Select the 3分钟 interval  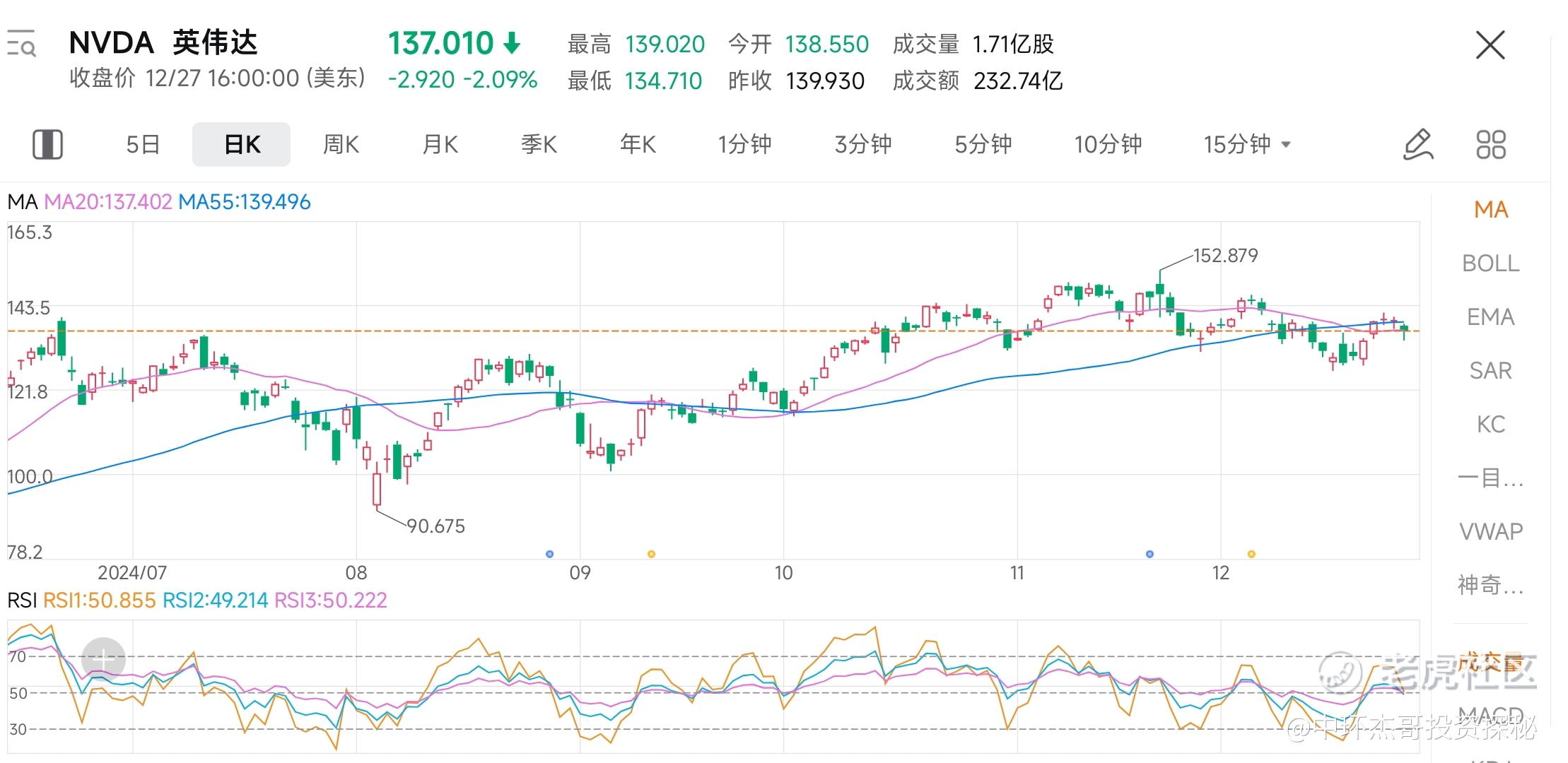pos(863,145)
